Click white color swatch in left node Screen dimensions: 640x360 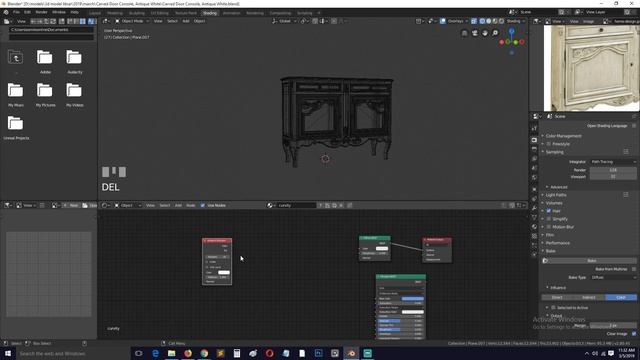tap(224, 272)
